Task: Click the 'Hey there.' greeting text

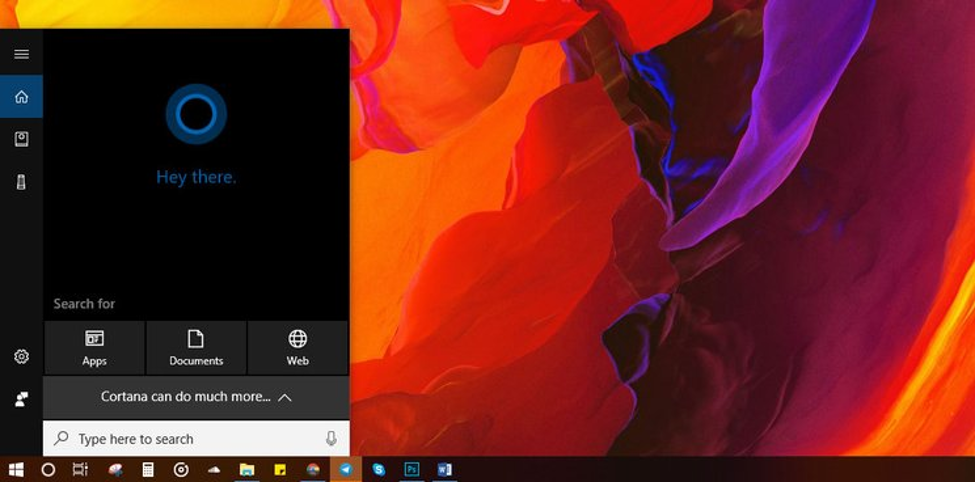Action: pos(196,177)
